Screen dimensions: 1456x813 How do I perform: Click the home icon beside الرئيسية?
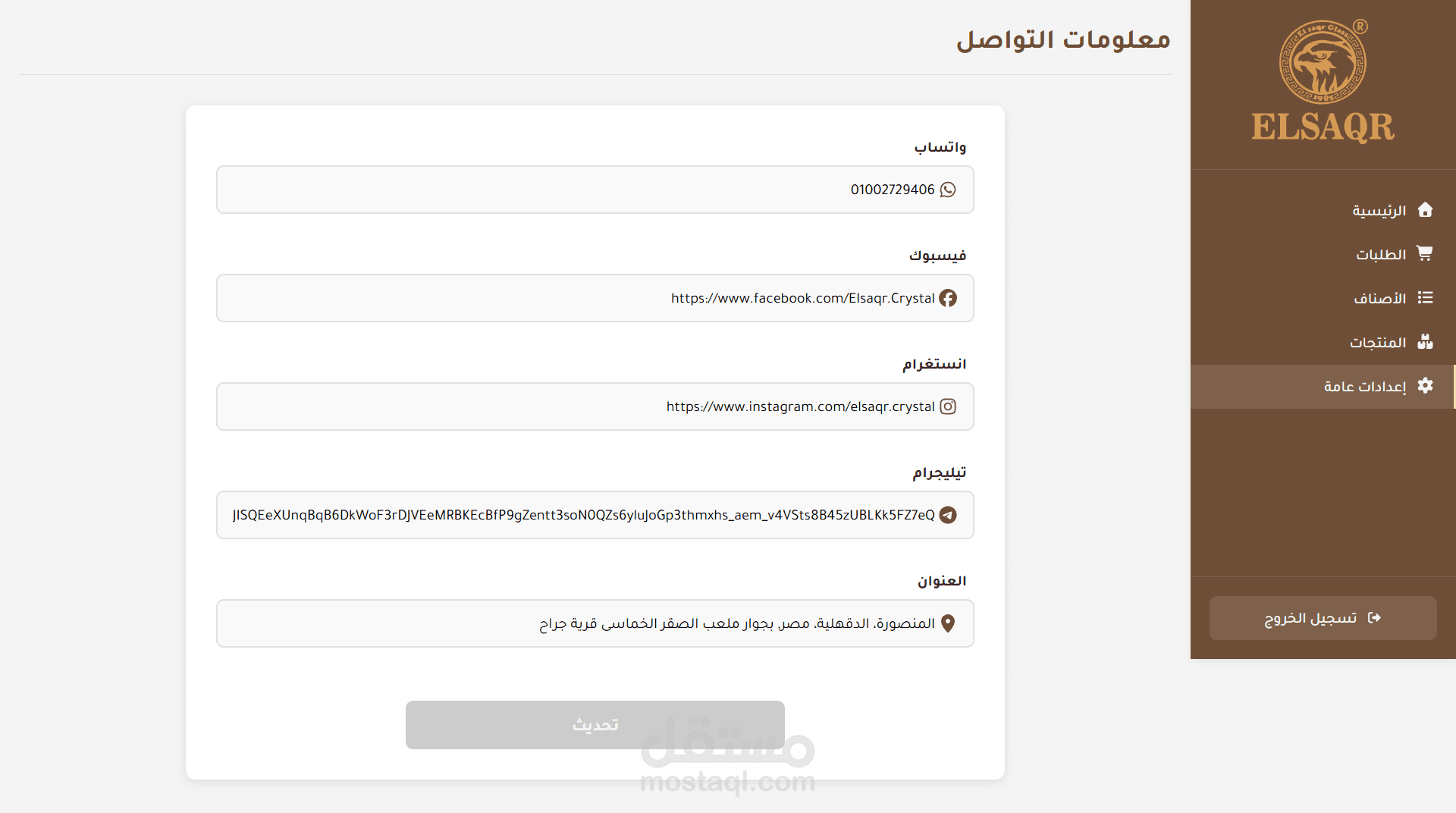click(1425, 210)
